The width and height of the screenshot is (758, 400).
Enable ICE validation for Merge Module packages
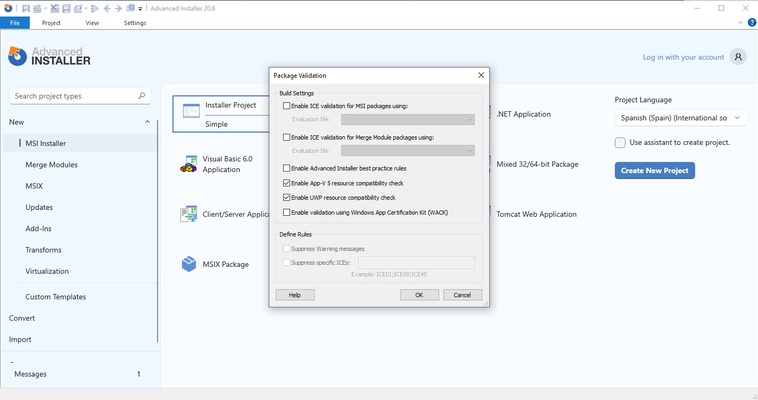(x=287, y=137)
